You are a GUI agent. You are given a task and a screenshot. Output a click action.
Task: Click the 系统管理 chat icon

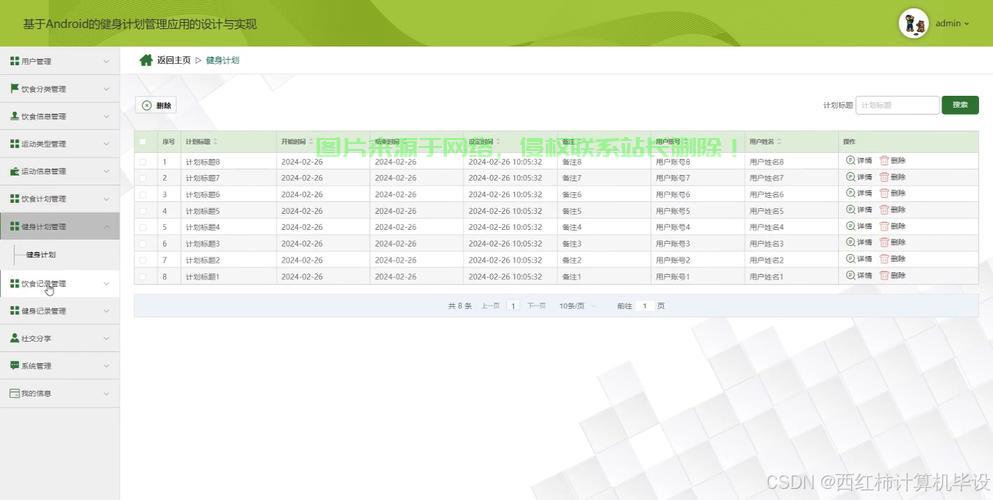pos(15,365)
